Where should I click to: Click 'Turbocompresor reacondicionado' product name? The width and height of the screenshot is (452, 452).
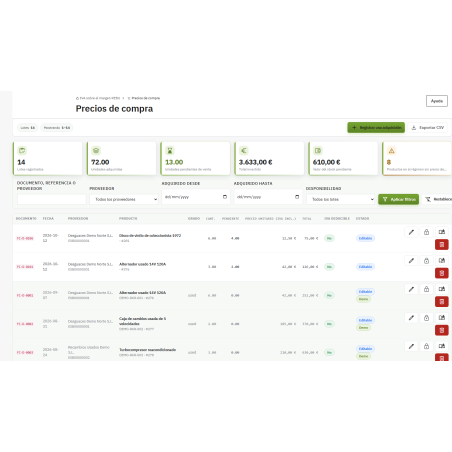point(148,350)
